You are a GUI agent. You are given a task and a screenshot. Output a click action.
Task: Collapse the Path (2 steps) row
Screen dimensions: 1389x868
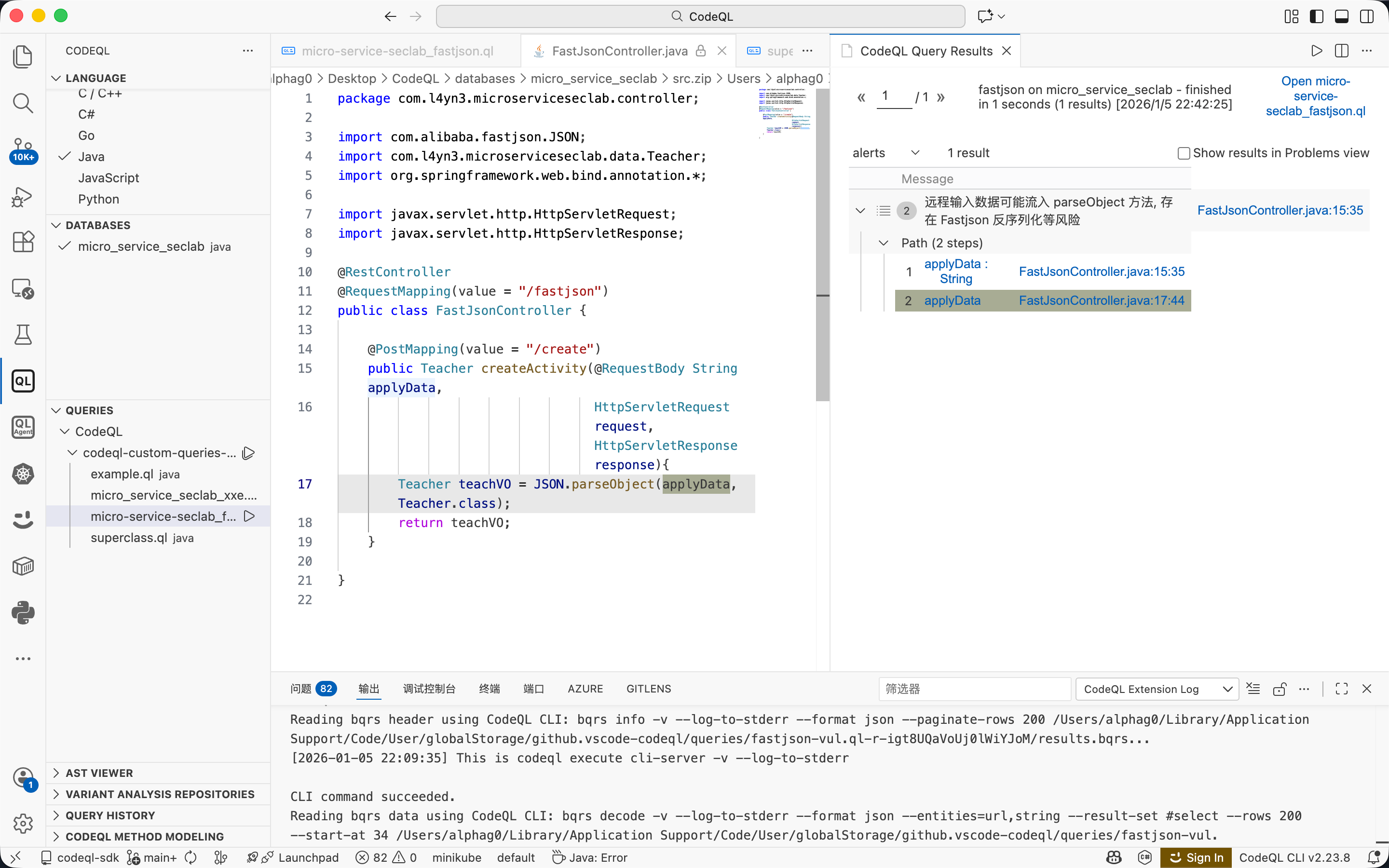click(x=884, y=244)
